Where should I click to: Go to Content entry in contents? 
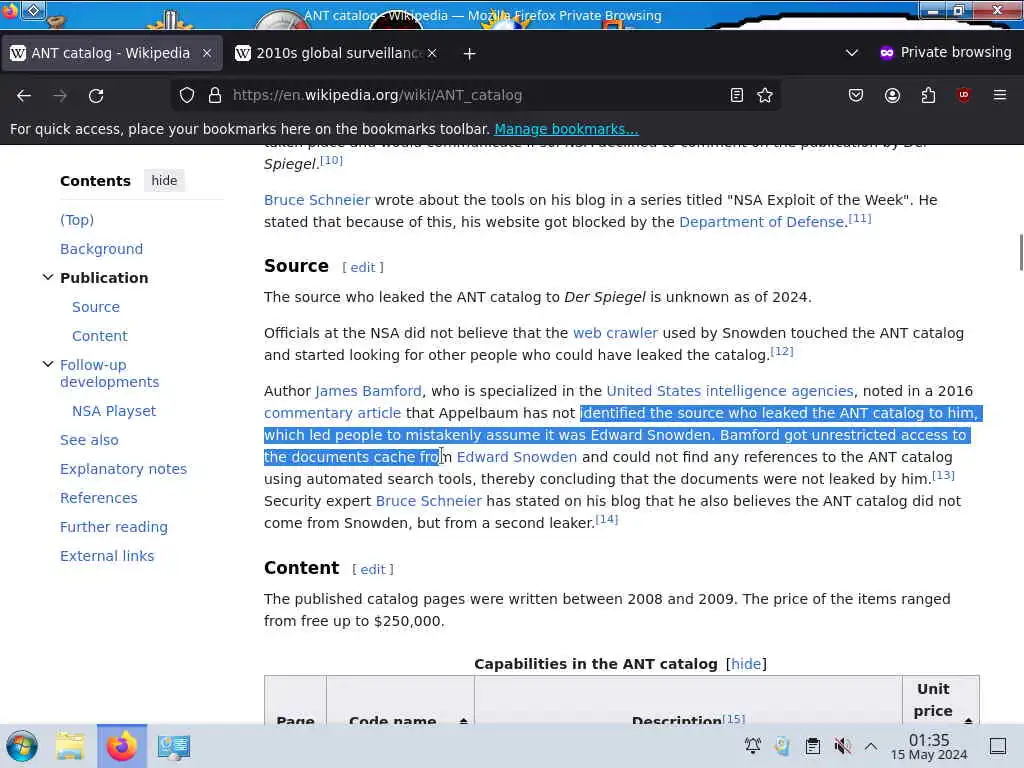pos(100,336)
